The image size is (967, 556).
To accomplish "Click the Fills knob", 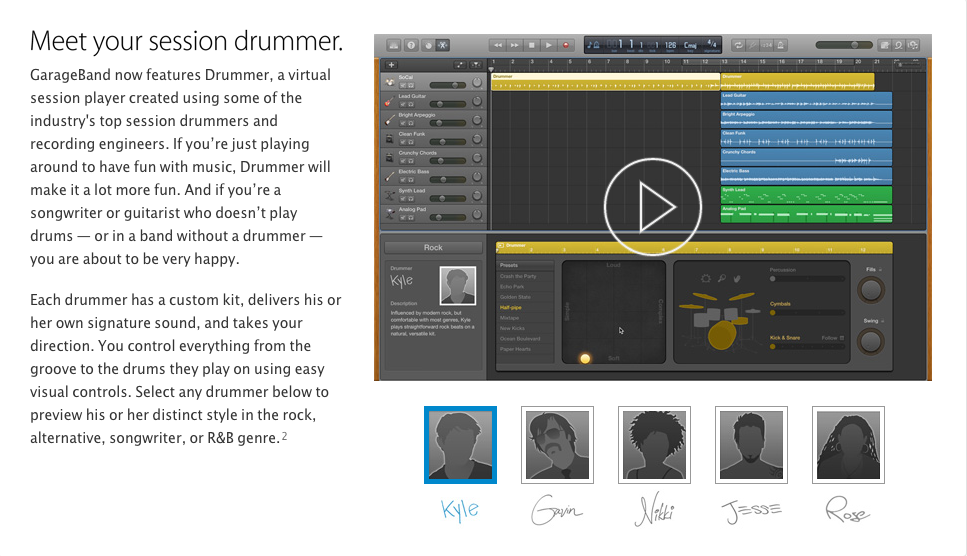I will [871, 290].
